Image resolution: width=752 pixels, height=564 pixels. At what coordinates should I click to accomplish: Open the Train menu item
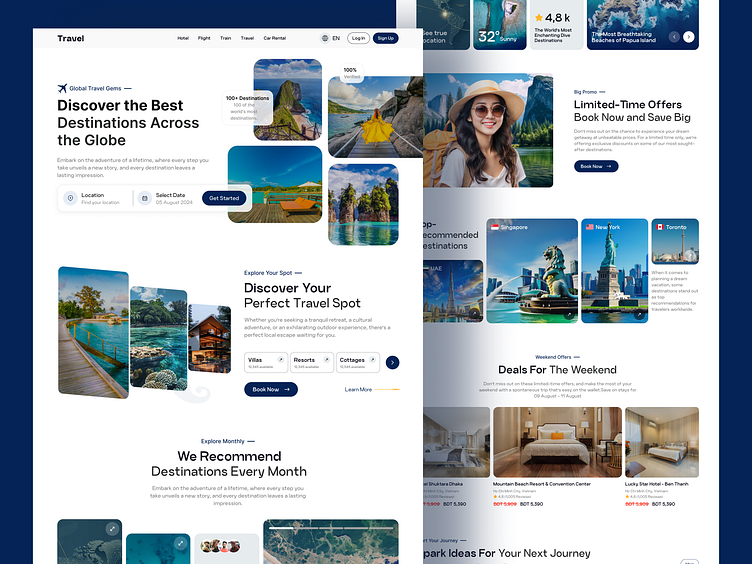click(x=225, y=38)
